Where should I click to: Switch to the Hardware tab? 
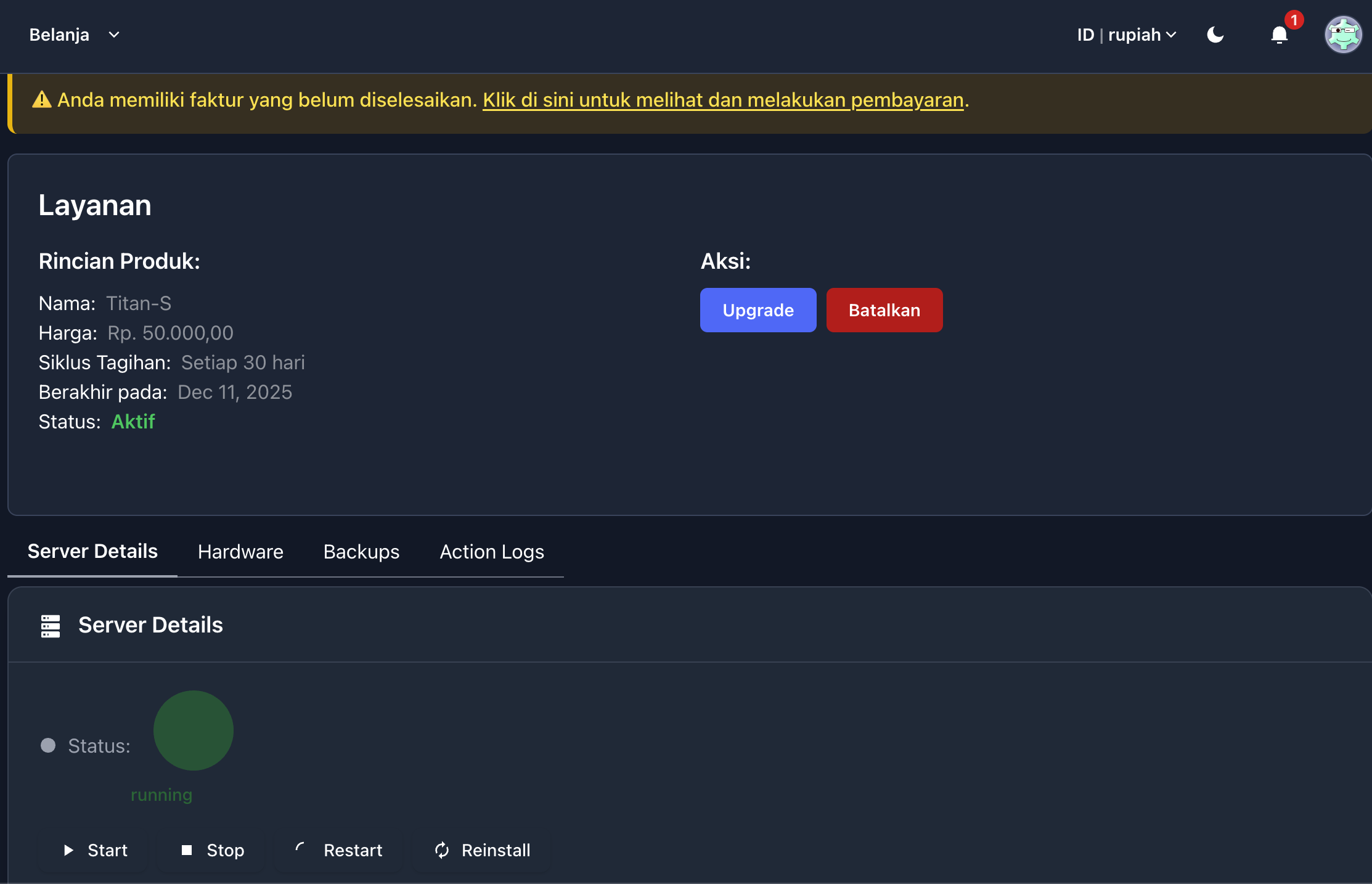[240, 552]
